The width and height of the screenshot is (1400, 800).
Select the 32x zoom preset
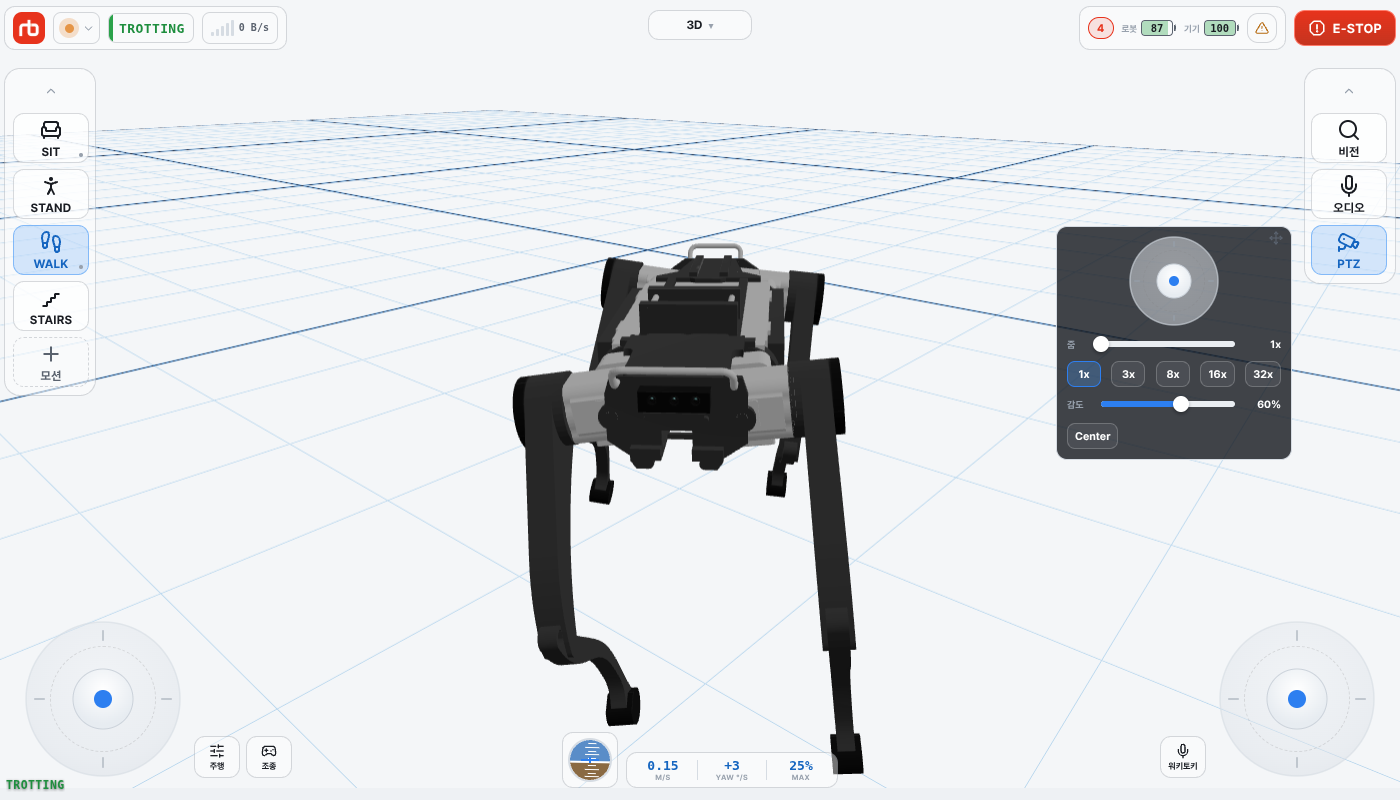point(1263,374)
